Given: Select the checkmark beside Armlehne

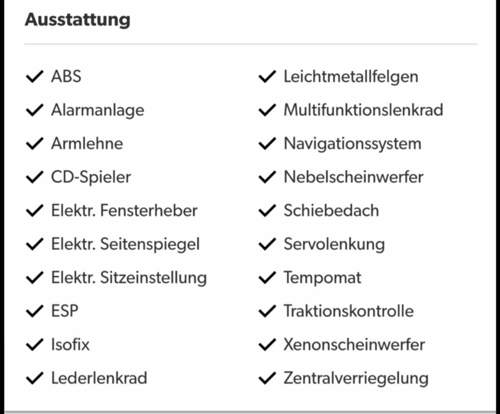Looking at the screenshot, I should [34, 144].
